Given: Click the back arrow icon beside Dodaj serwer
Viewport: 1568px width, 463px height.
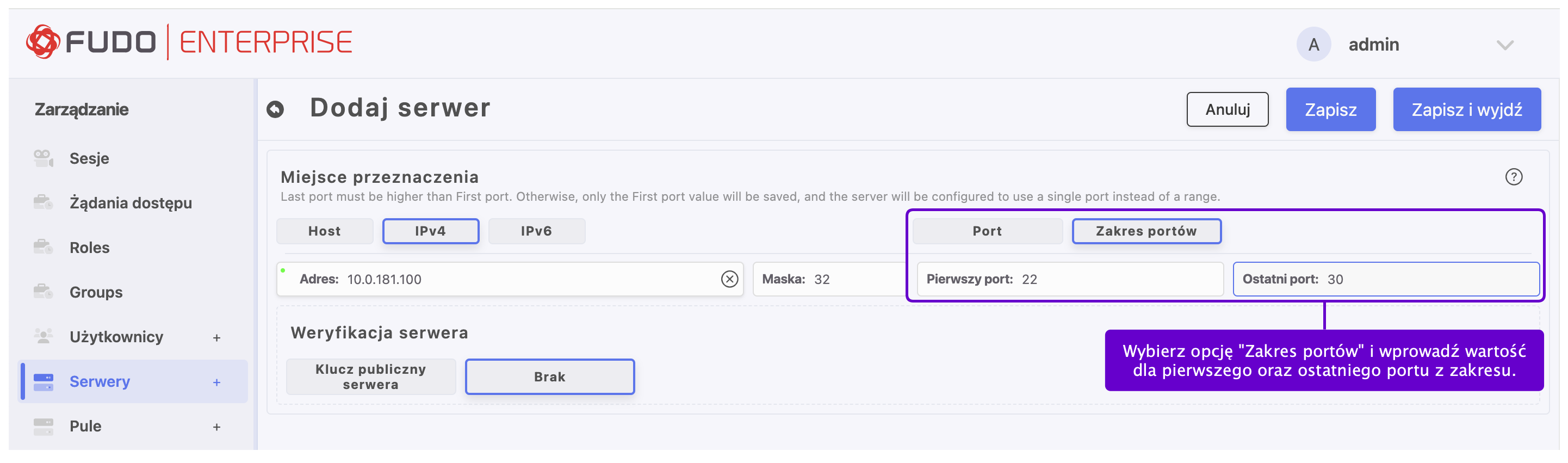Looking at the screenshot, I should (275, 109).
